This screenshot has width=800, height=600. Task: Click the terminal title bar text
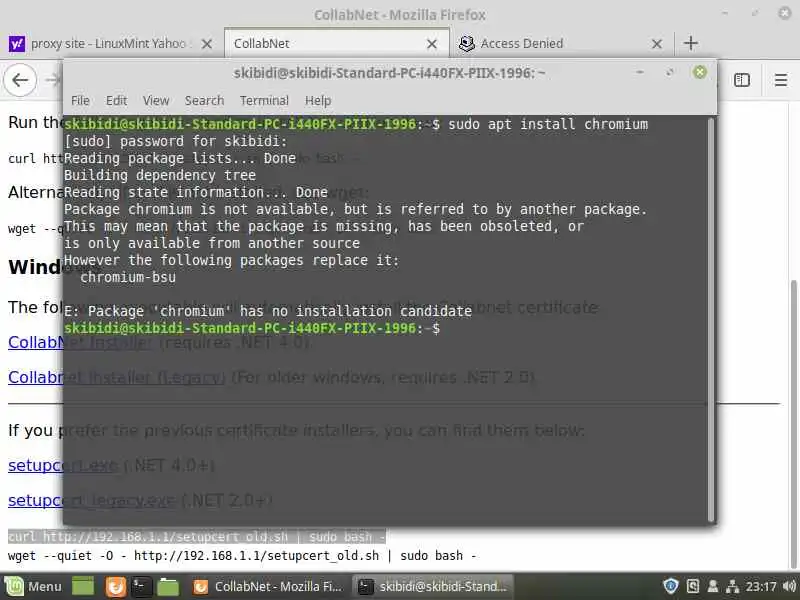click(389, 73)
